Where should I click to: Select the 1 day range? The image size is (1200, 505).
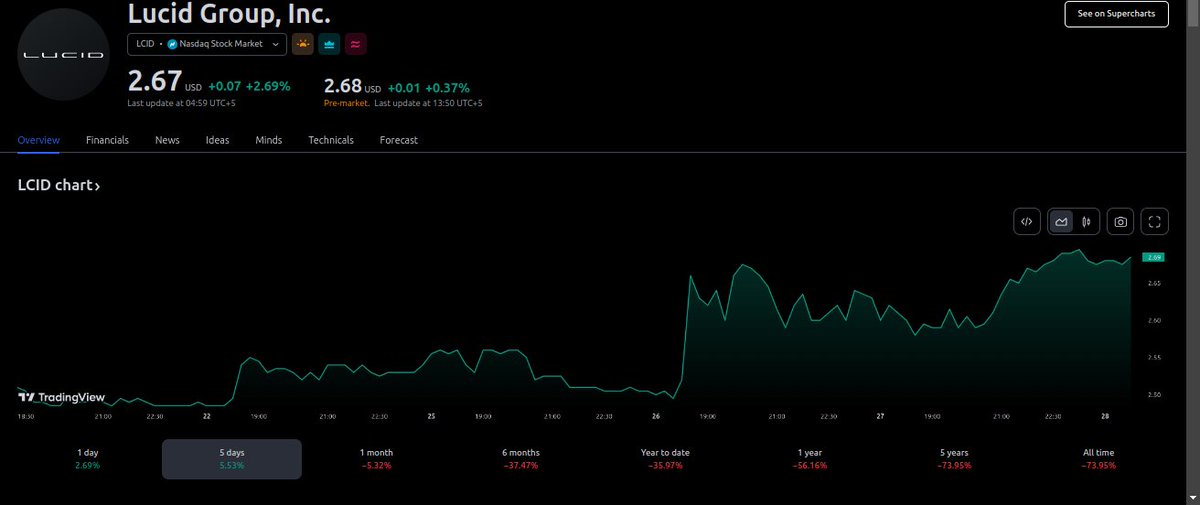tap(89, 459)
